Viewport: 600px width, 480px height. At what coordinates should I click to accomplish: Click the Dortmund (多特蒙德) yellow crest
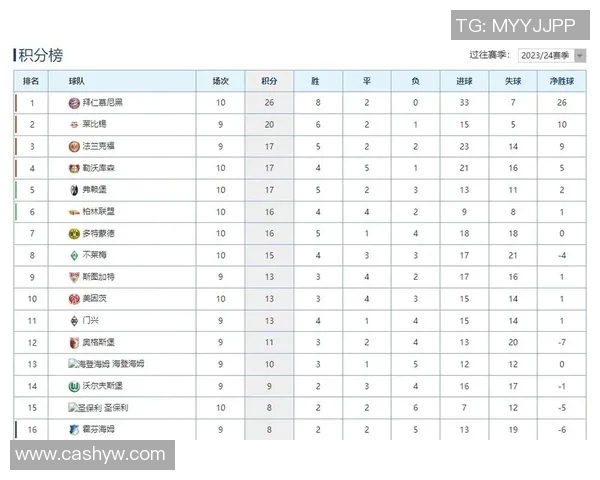(74, 233)
